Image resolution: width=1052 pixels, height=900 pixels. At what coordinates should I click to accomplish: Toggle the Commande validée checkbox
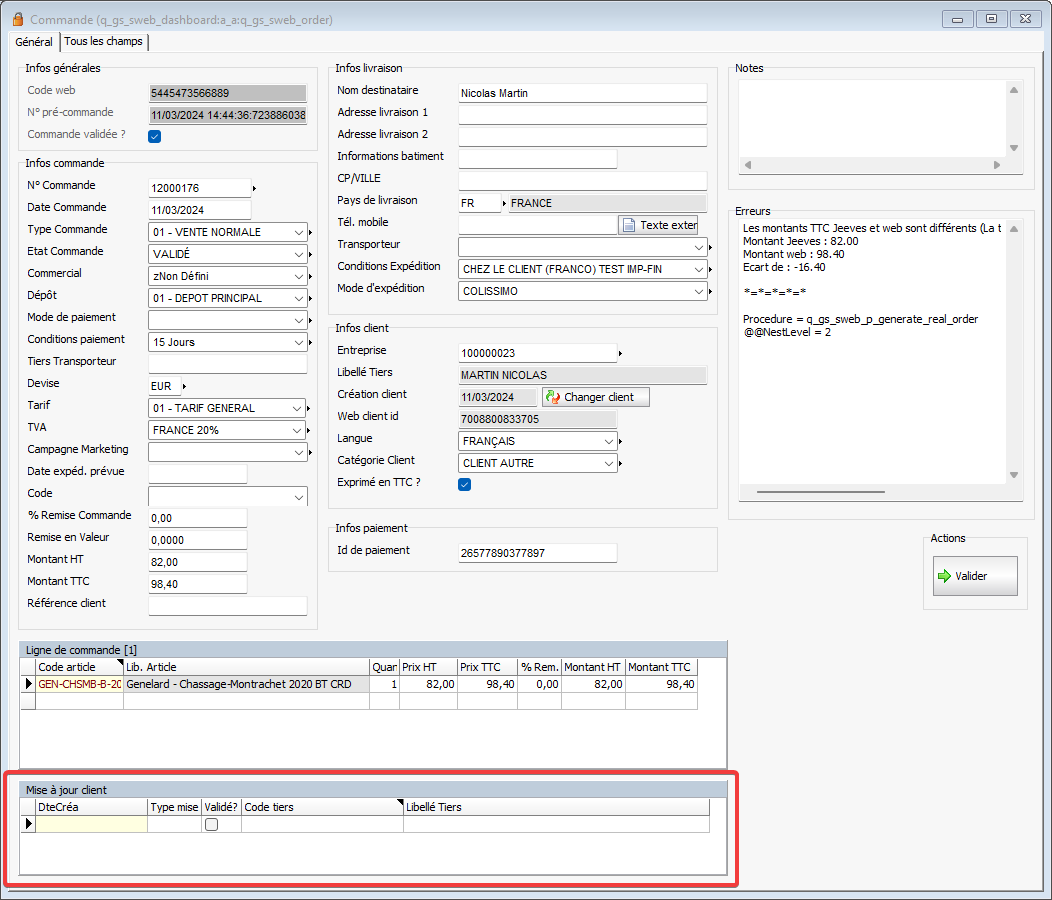tap(155, 137)
